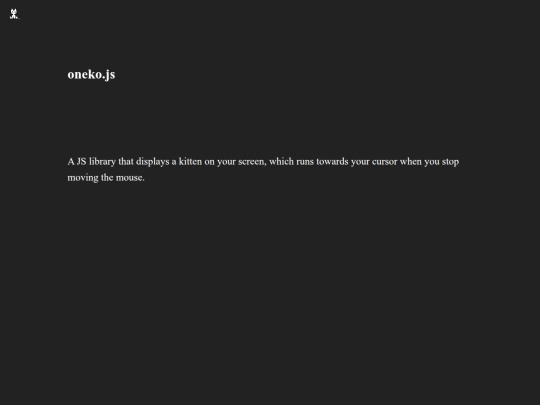Click the word "that" in the description
This screenshot has height=405, width=540.
126,162
